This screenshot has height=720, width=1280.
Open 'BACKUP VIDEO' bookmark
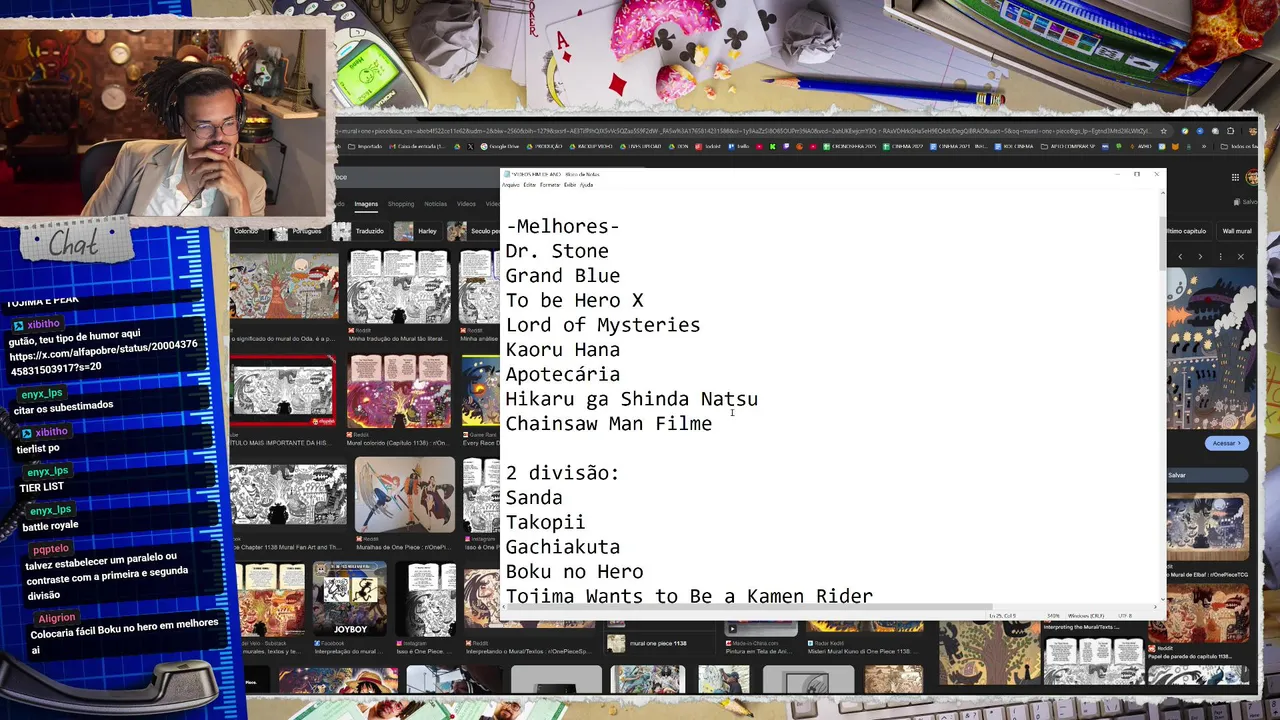tap(591, 147)
